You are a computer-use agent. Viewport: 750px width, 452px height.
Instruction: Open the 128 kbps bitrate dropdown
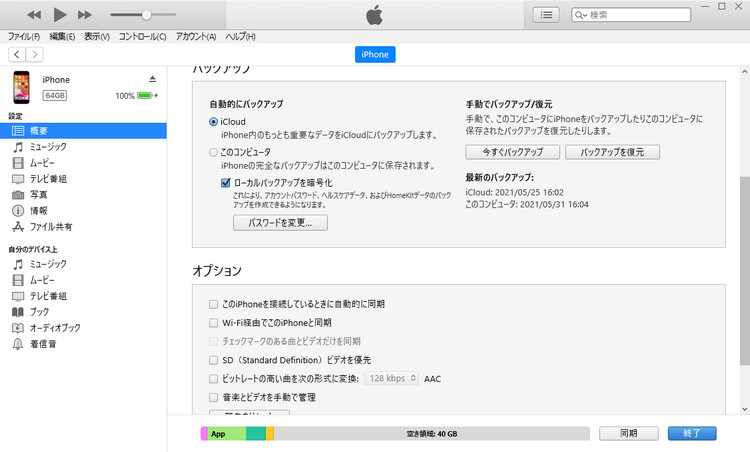[x=391, y=378]
